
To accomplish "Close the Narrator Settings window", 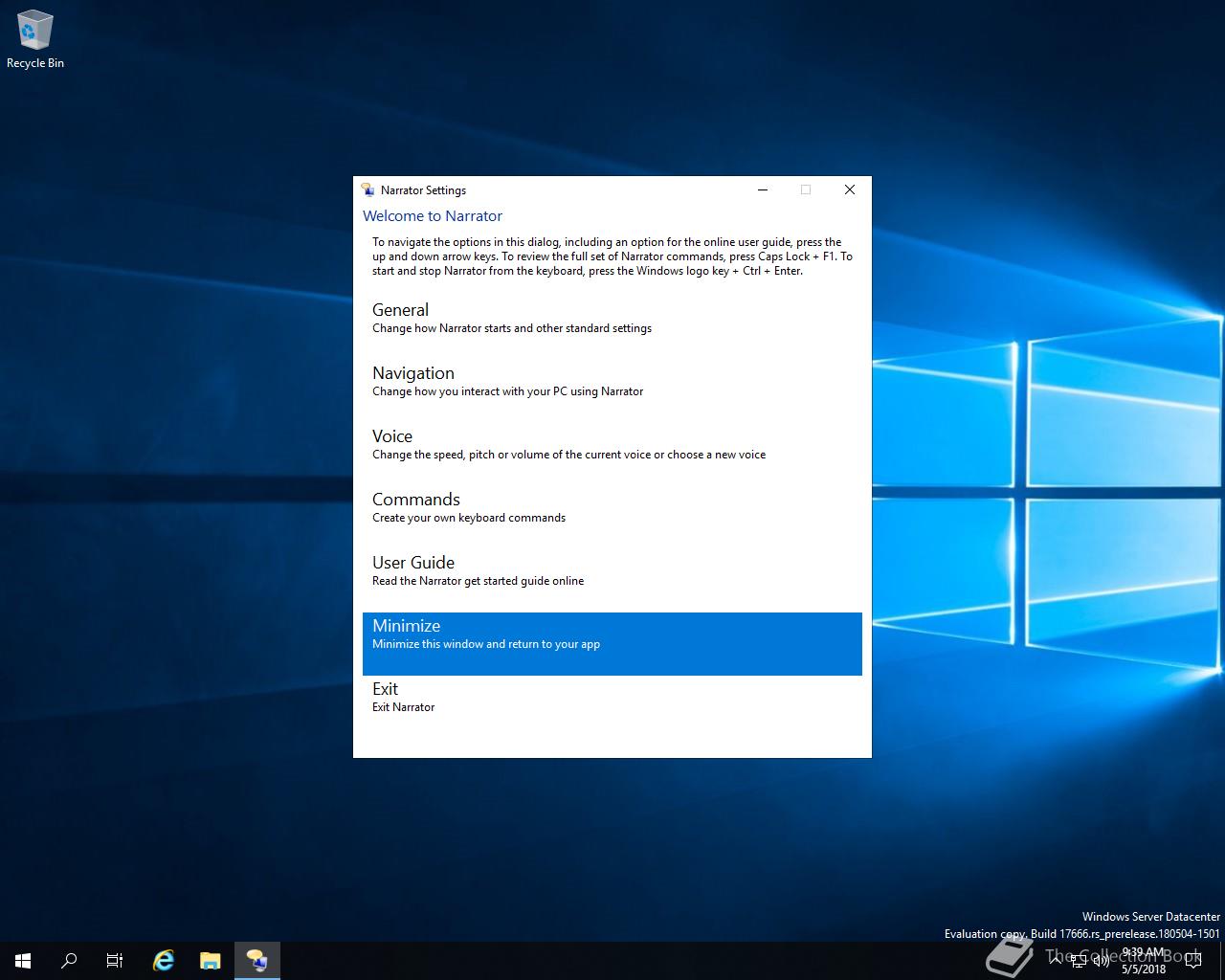I will coord(849,189).
